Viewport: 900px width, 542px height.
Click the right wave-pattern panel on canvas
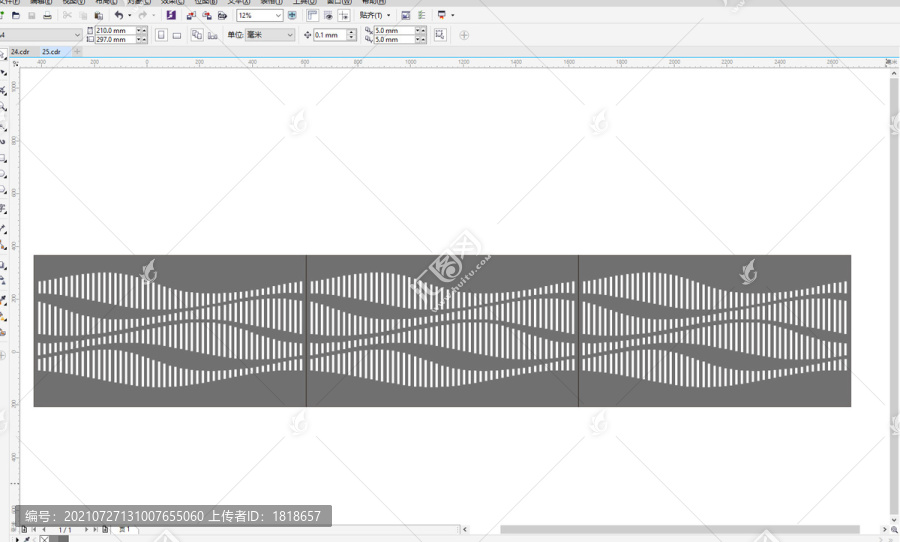715,331
